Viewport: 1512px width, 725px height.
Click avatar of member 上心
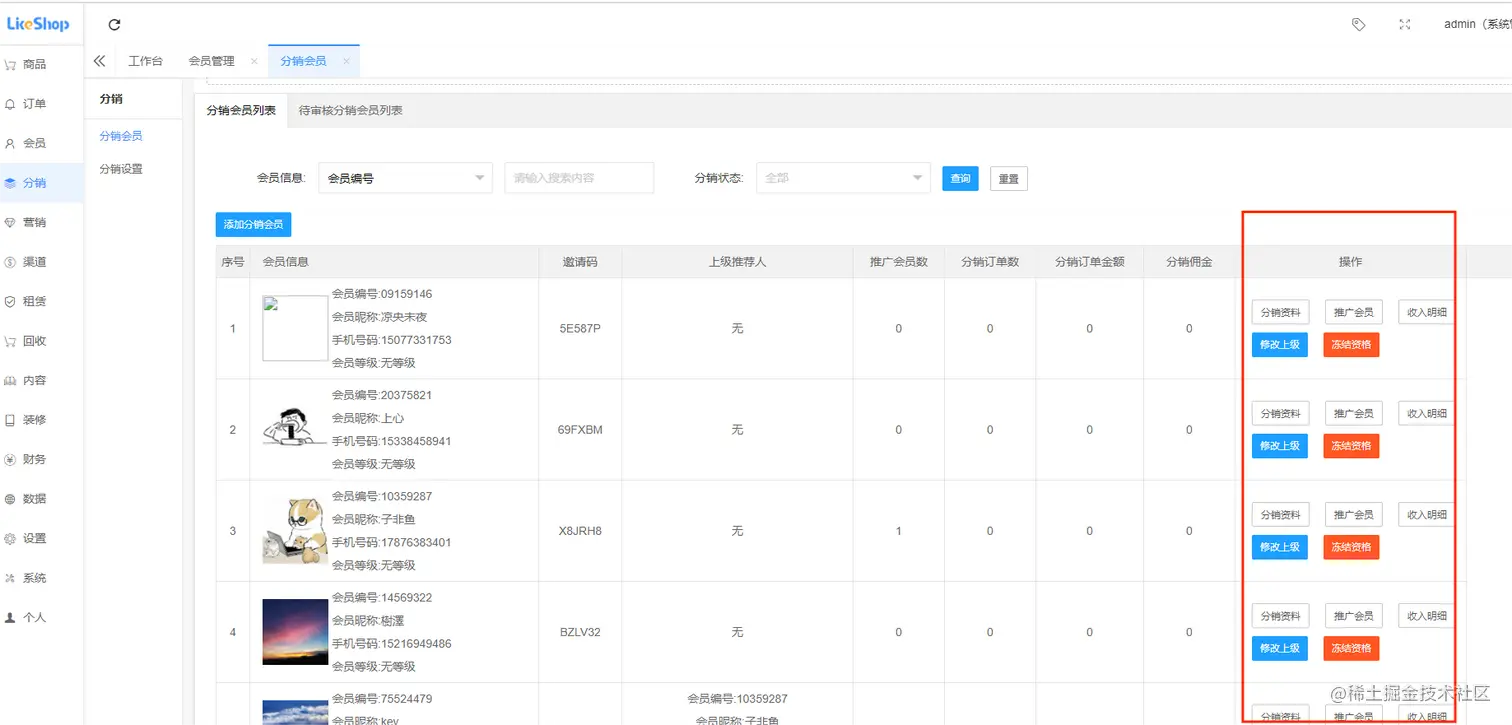click(294, 428)
